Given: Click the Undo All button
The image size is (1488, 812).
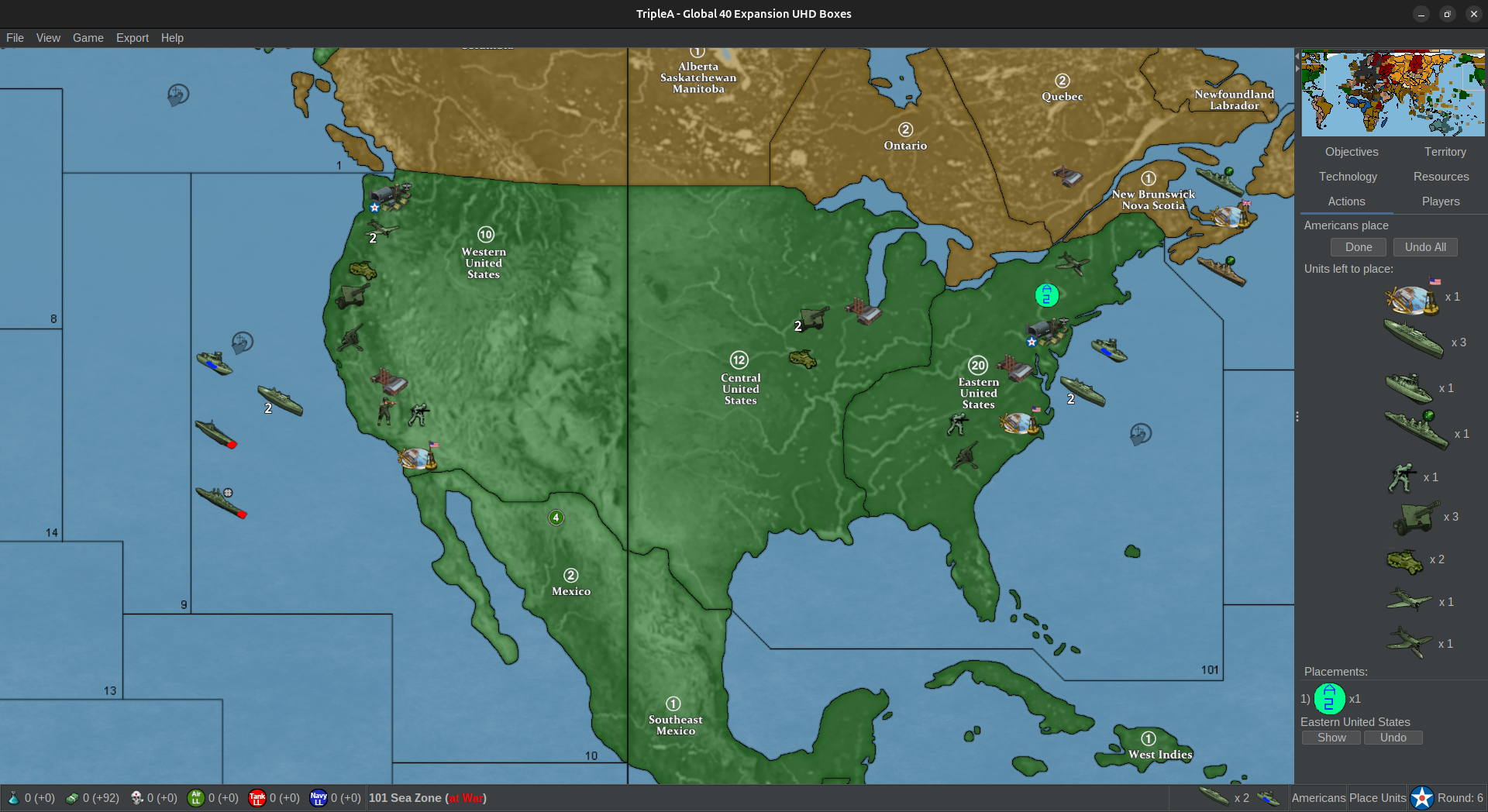Looking at the screenshot, I should pos(1425,247).
